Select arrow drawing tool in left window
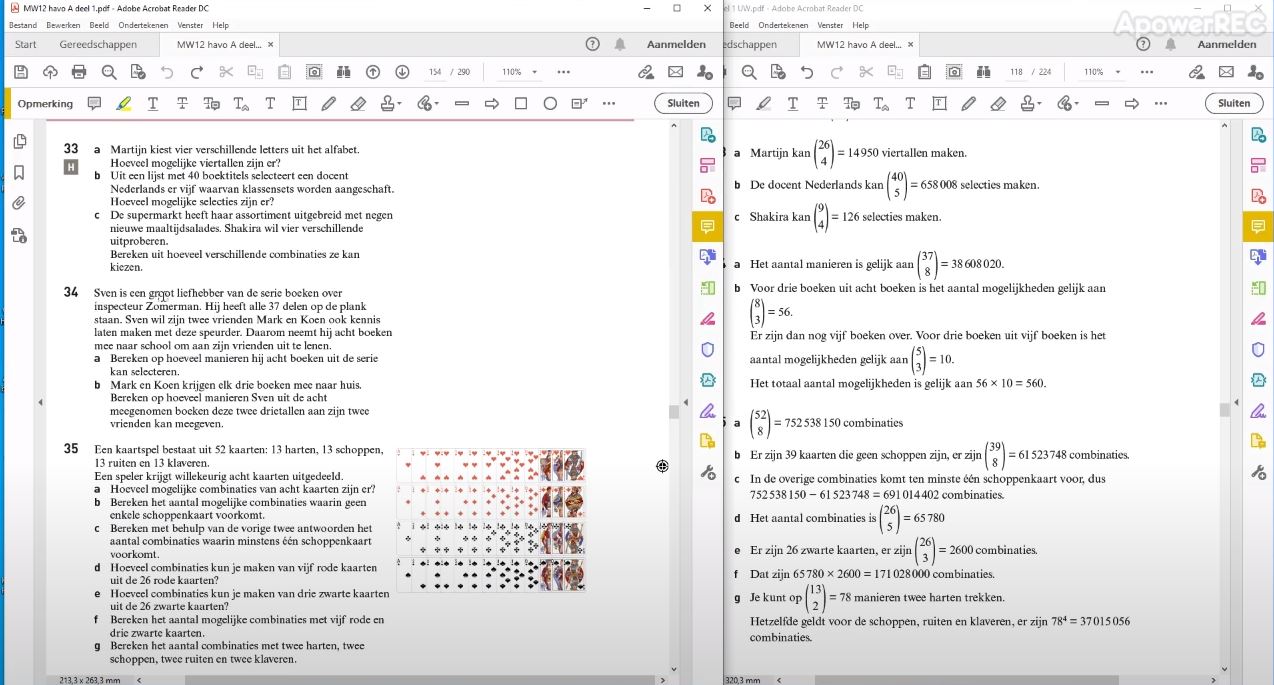Image resolution: width=1274 pixels, height=685 pixels. (492, 103)
